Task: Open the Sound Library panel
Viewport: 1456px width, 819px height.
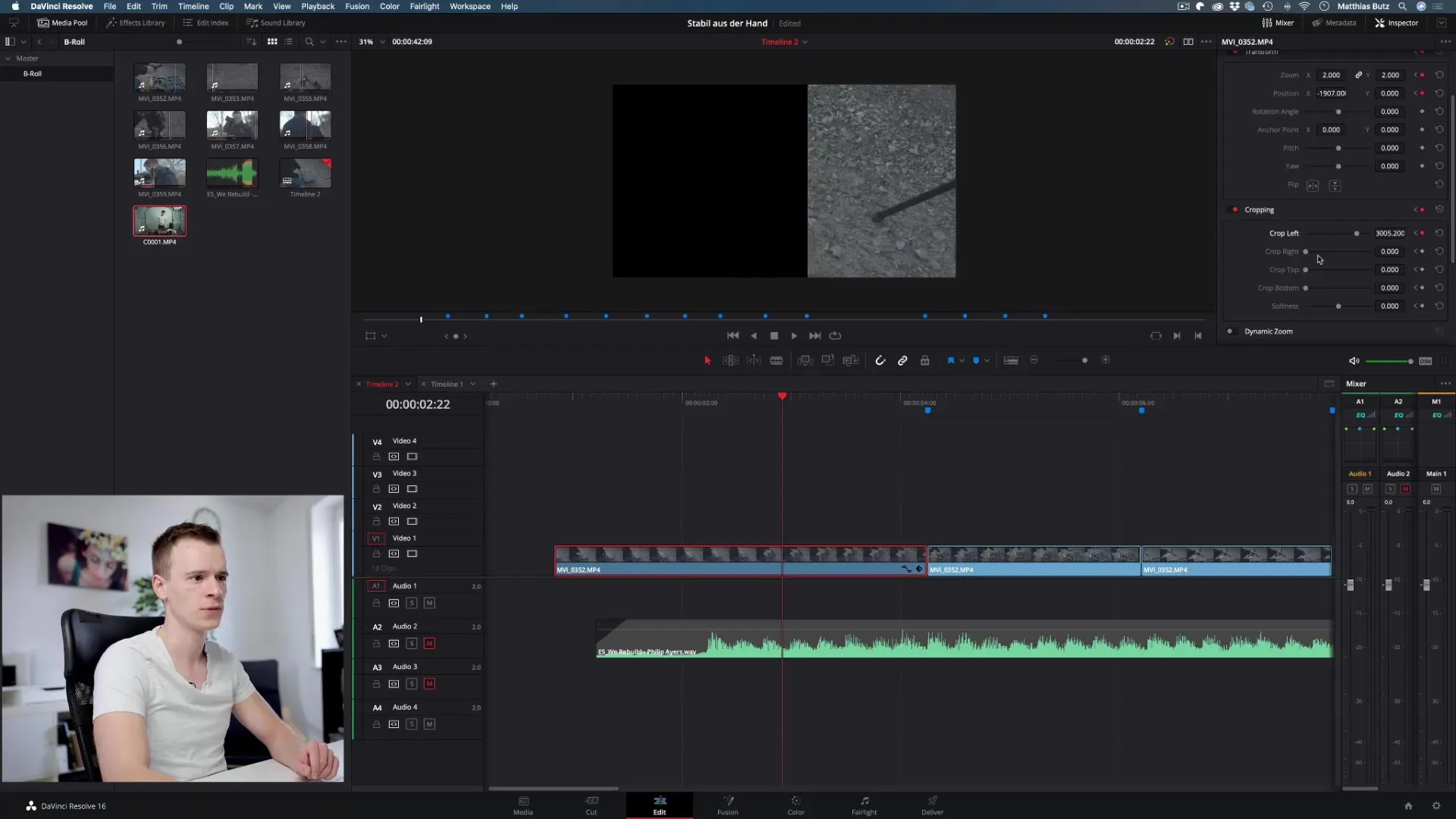Action: (276, 23)
